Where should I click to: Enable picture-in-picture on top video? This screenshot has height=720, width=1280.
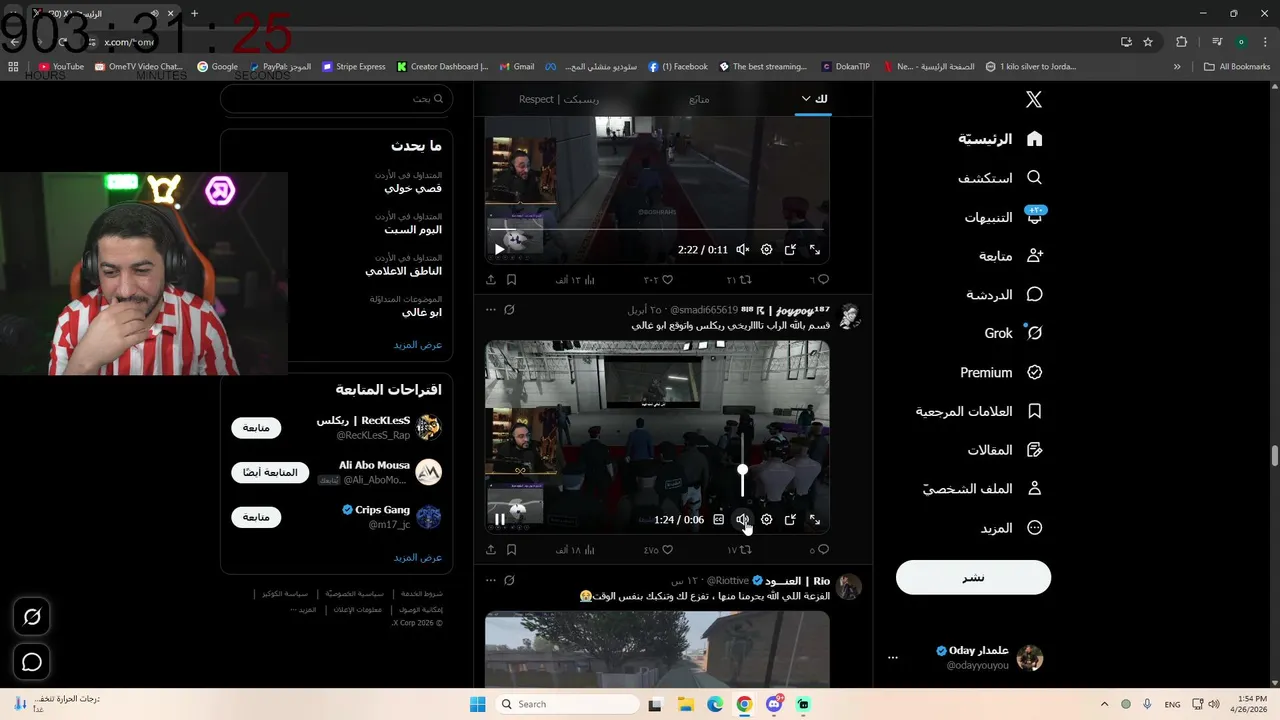790,250
